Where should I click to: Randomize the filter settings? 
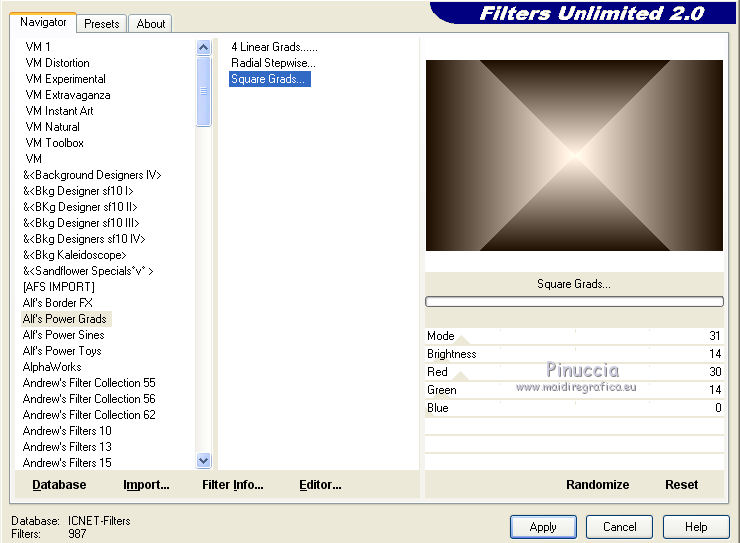tap(597, 485)
